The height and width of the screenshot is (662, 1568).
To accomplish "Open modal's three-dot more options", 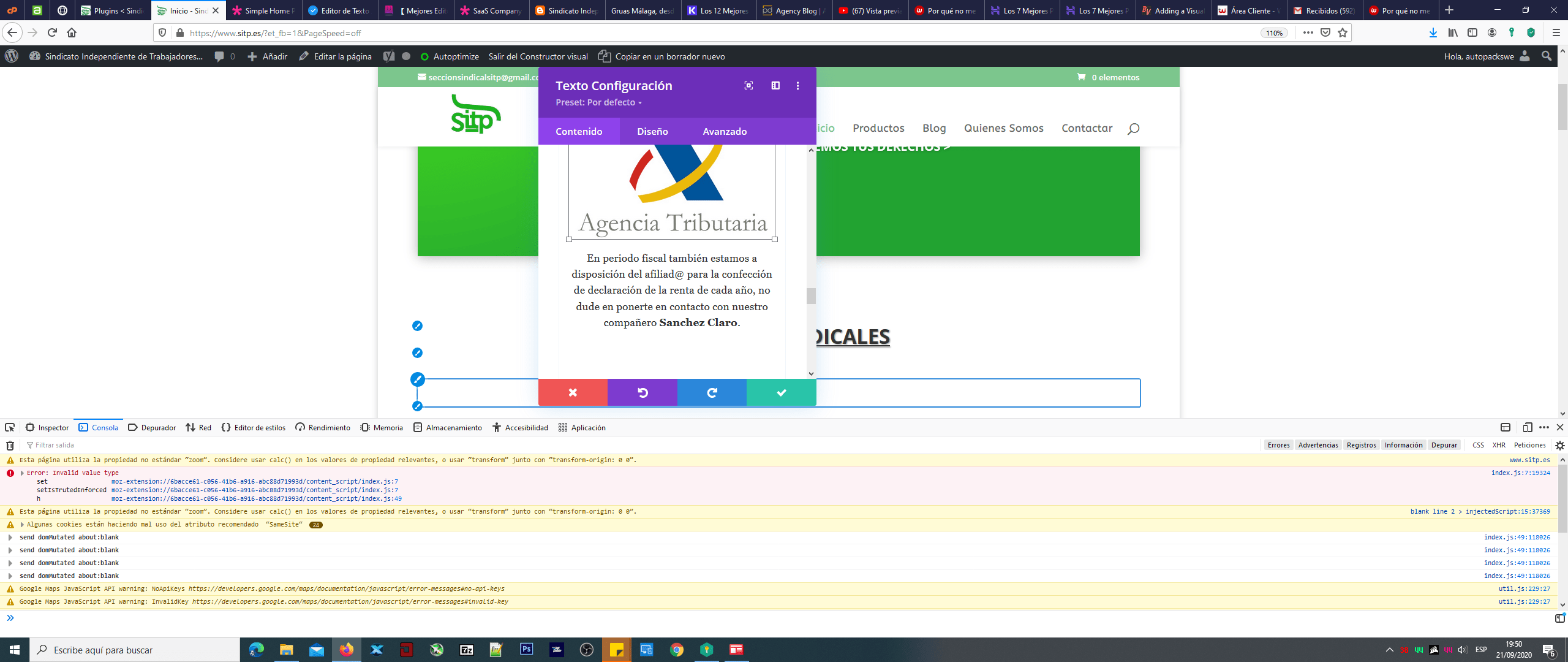I will click(x=797, y=86).
